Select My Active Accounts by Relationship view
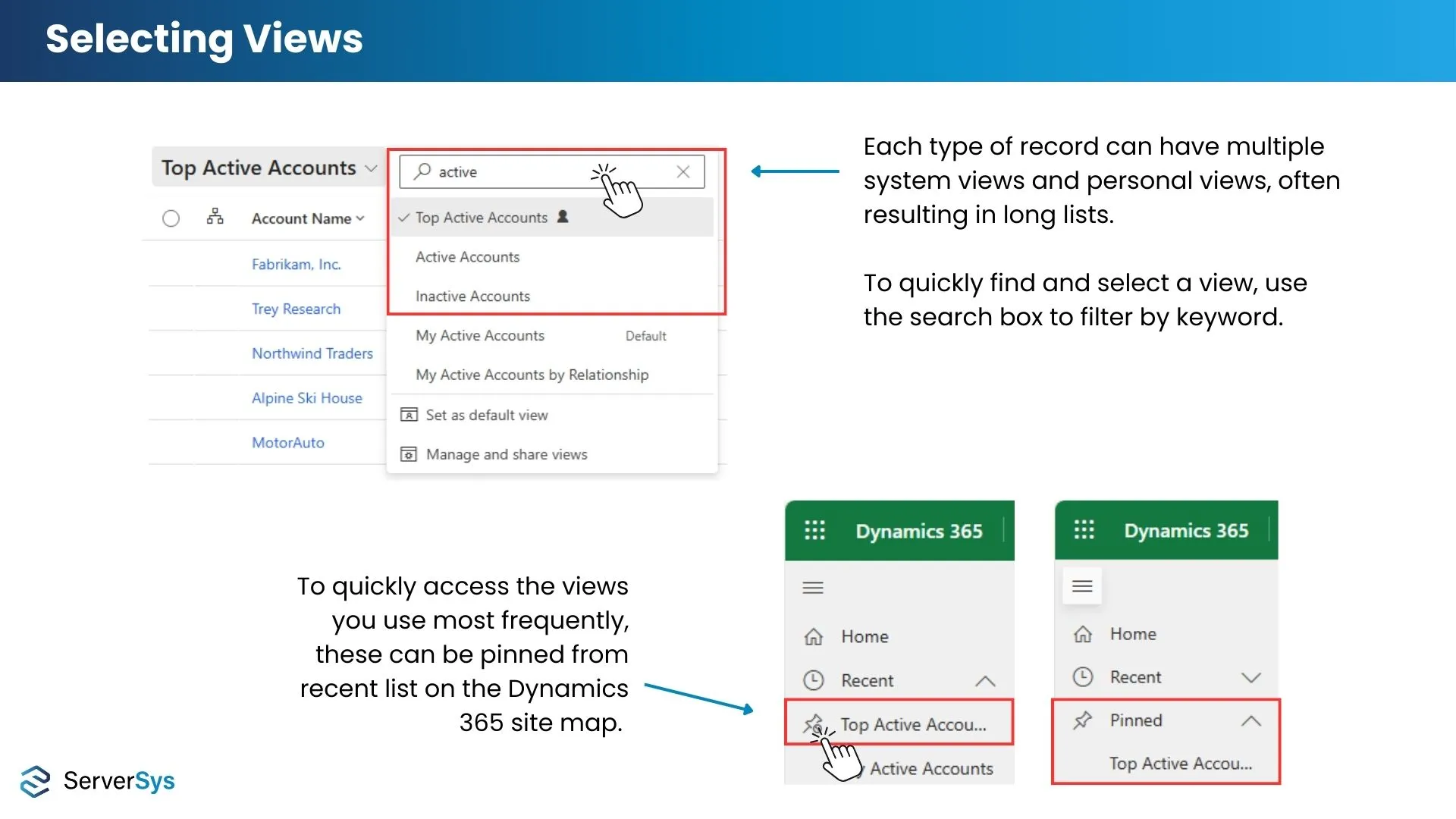The height and width of the screenshot is (819, 1456). [x=532, y=375]
